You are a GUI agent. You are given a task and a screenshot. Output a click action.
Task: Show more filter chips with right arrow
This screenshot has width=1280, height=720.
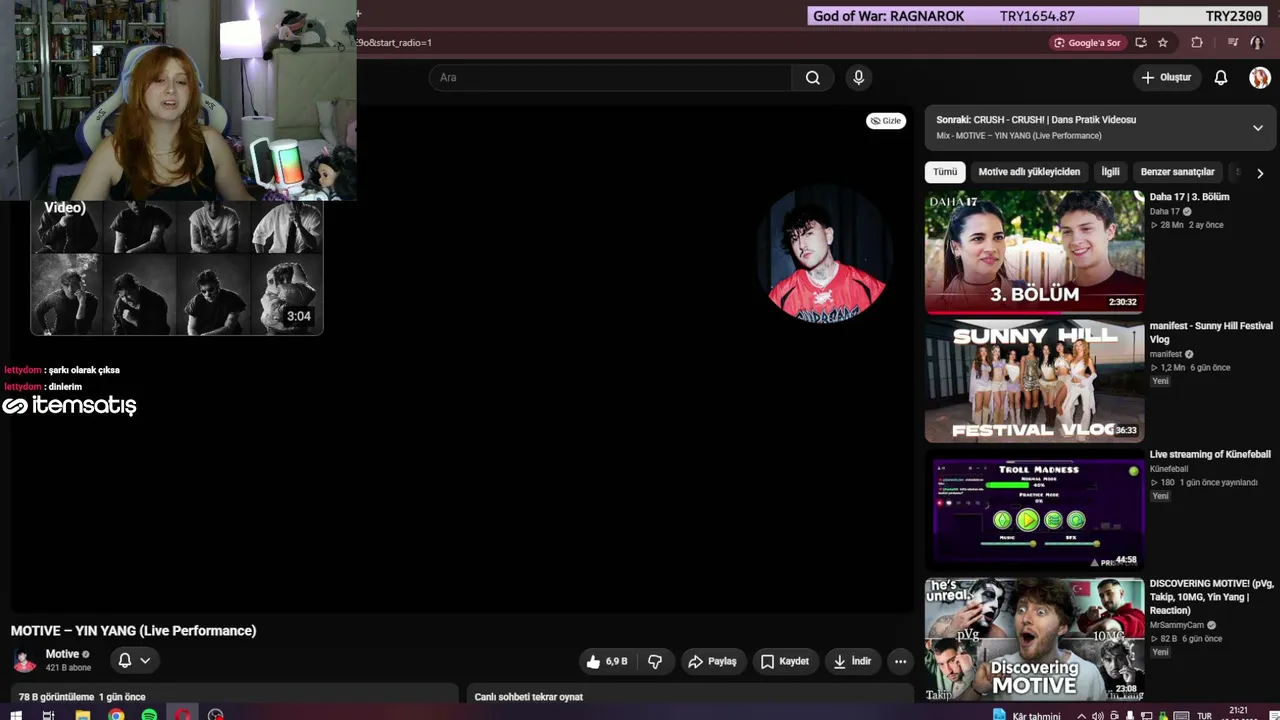point(1260,173)
